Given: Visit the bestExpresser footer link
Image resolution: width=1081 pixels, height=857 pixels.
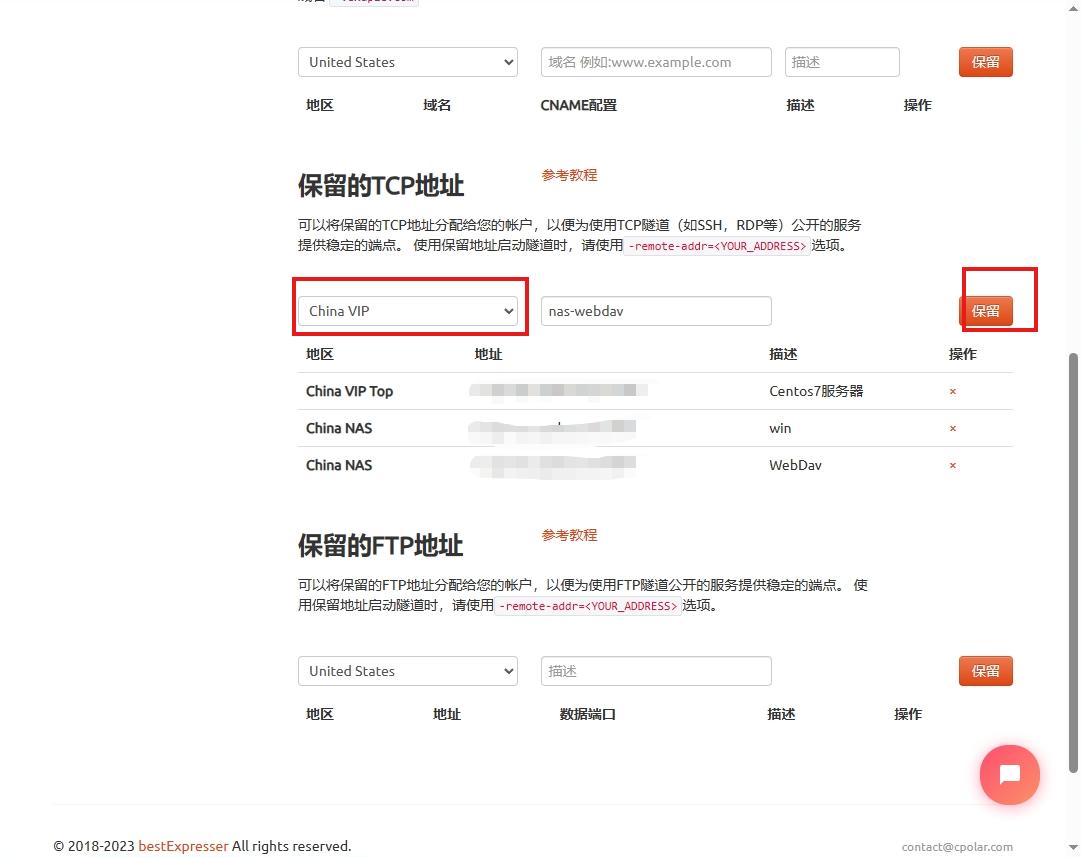Looking at the screenshot, I should (183, 846).
